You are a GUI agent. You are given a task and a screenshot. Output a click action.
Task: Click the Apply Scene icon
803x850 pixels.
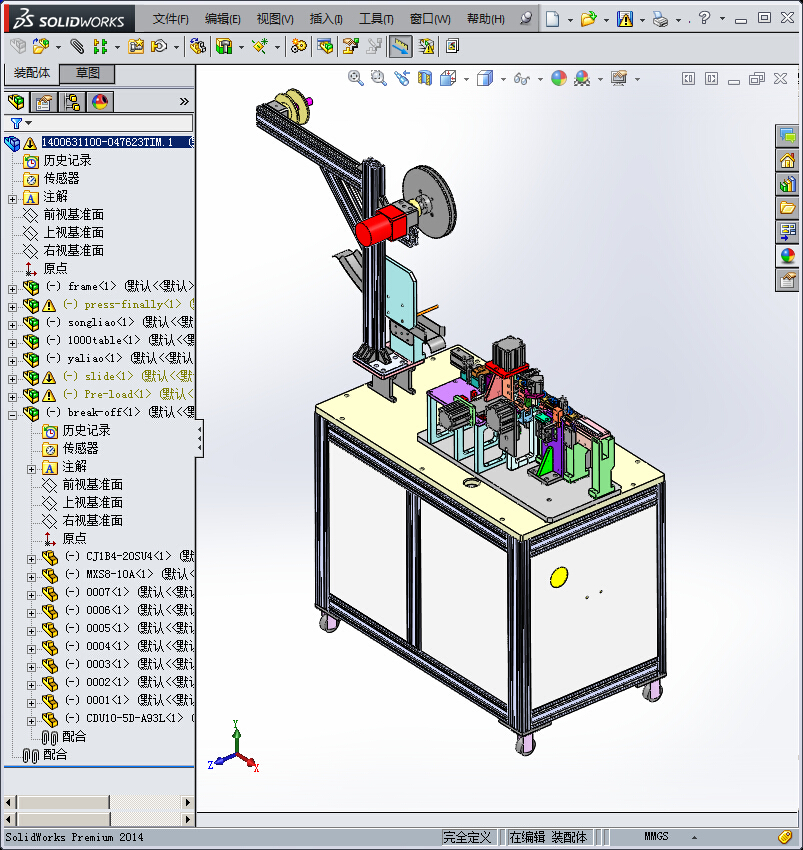click(582, 79)
